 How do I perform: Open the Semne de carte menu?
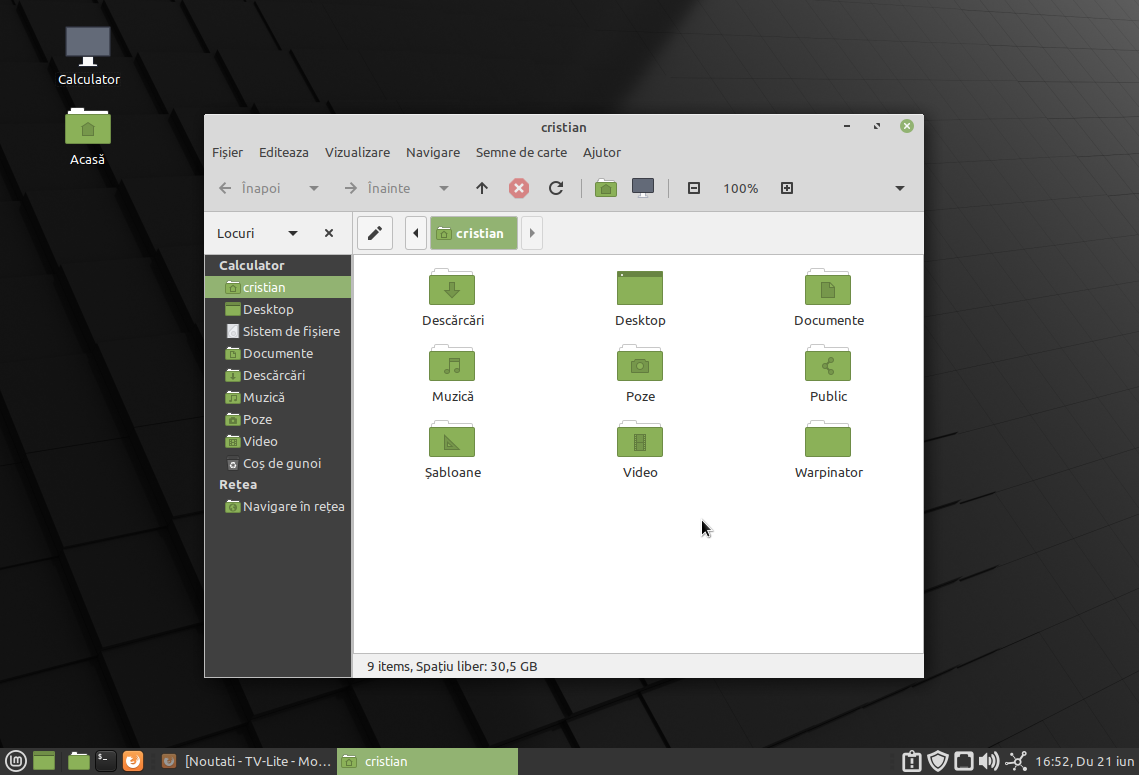point(521,152)
